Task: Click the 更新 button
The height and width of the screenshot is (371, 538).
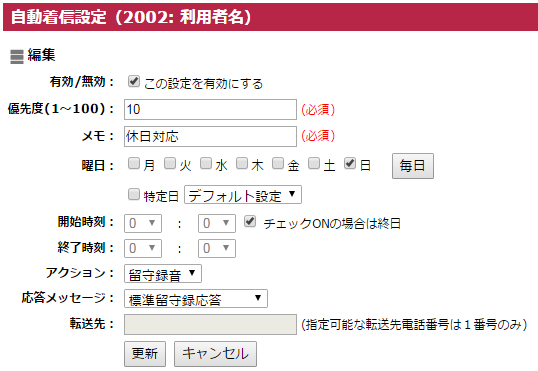Action: pyautogui.click(x=145, y=353)
